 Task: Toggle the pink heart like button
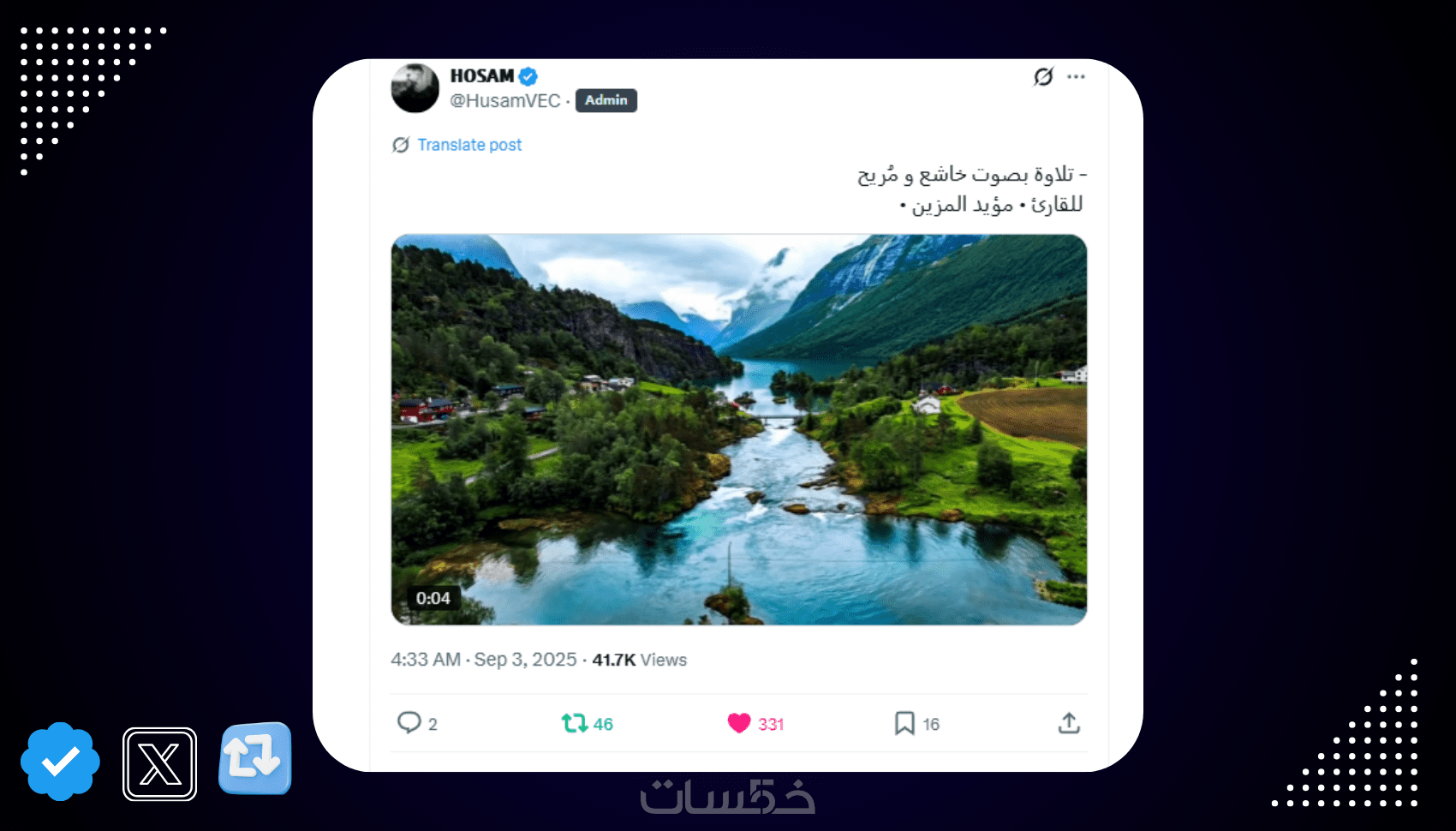click(739, 723)
